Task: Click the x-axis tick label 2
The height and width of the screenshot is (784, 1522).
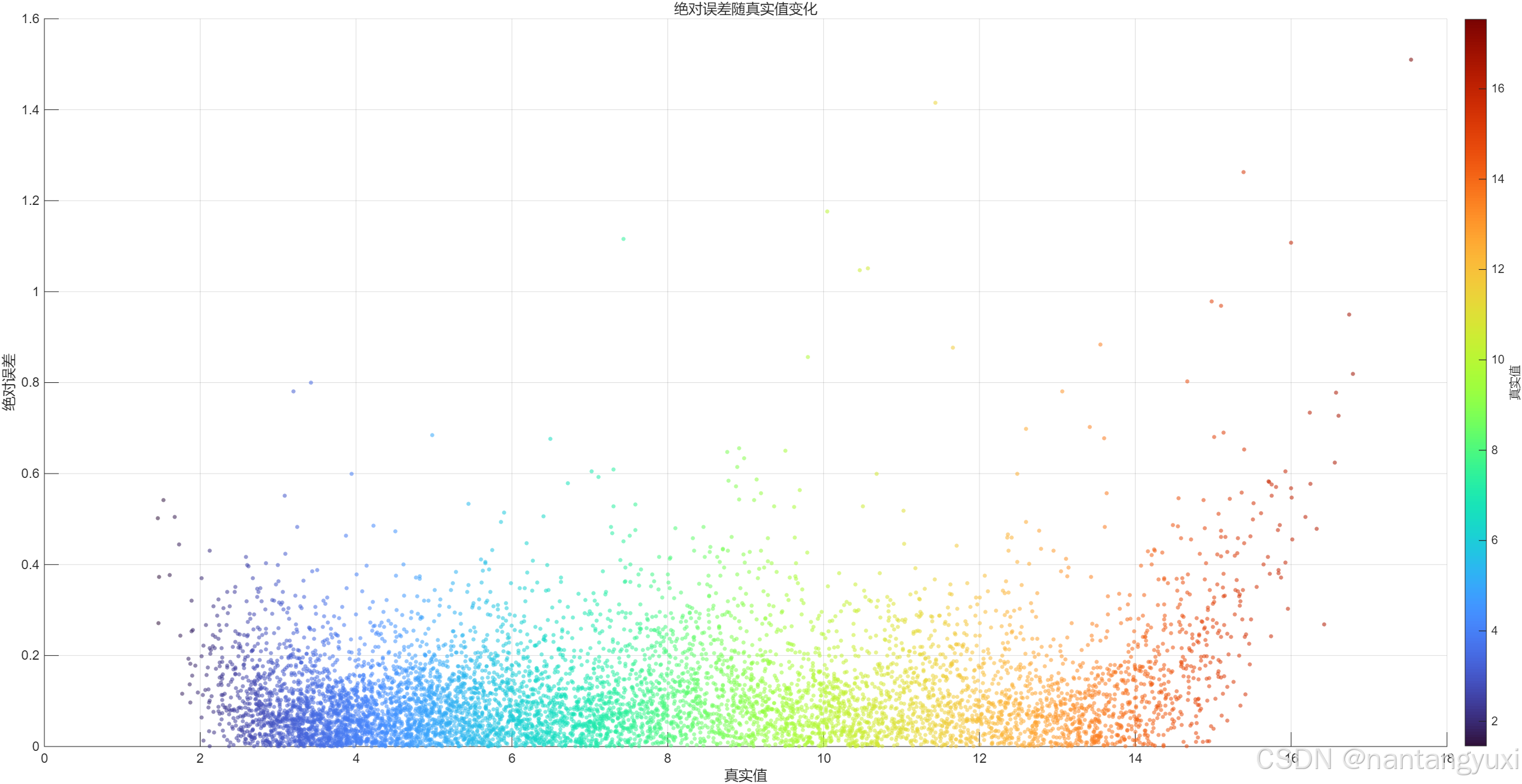Action: pos(200,759)
